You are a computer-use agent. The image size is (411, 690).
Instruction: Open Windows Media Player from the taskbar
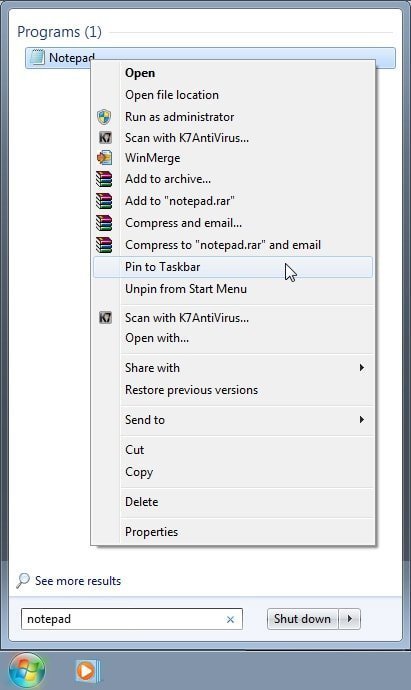pos(88,671)
